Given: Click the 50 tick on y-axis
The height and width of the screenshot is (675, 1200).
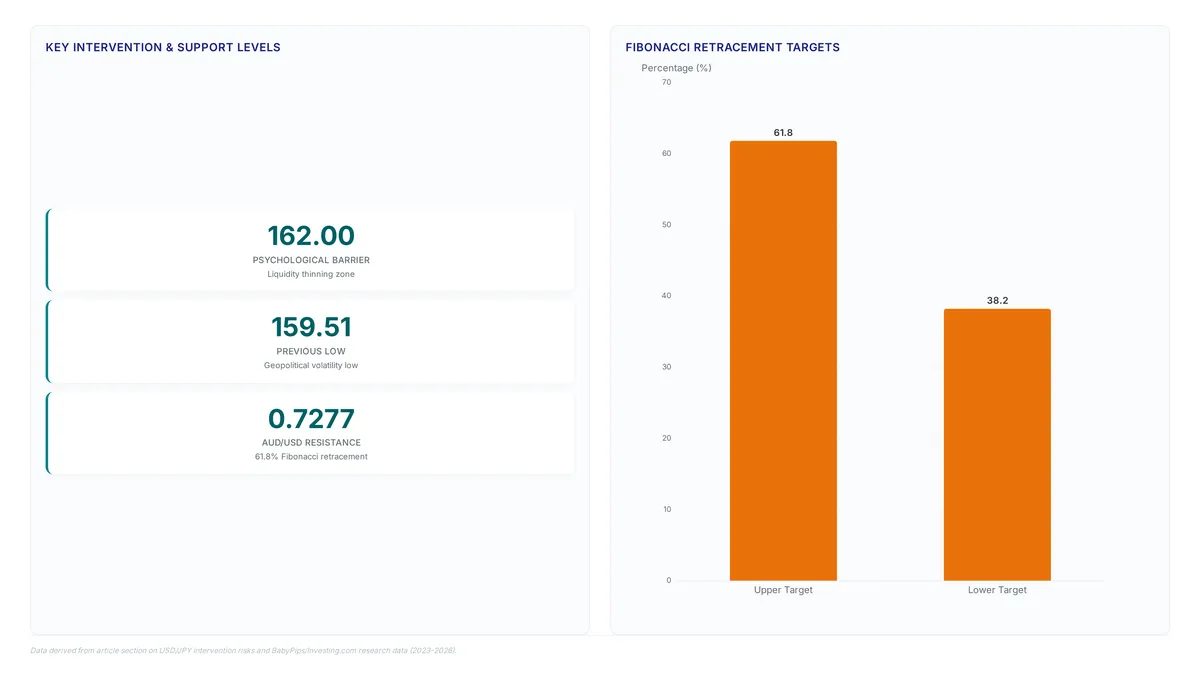Looking at the screenshot, I should click(x=667, y=224).
